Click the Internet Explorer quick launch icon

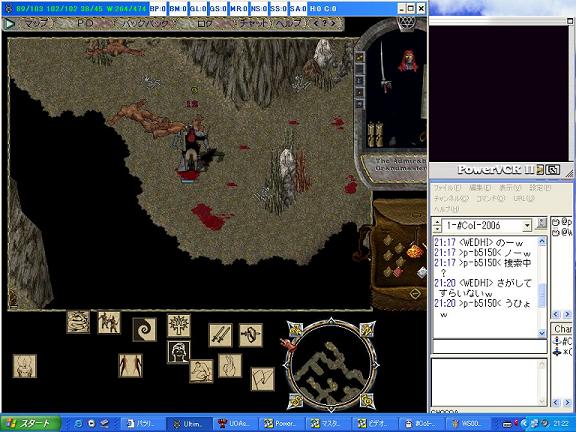(x=78, y=424)
